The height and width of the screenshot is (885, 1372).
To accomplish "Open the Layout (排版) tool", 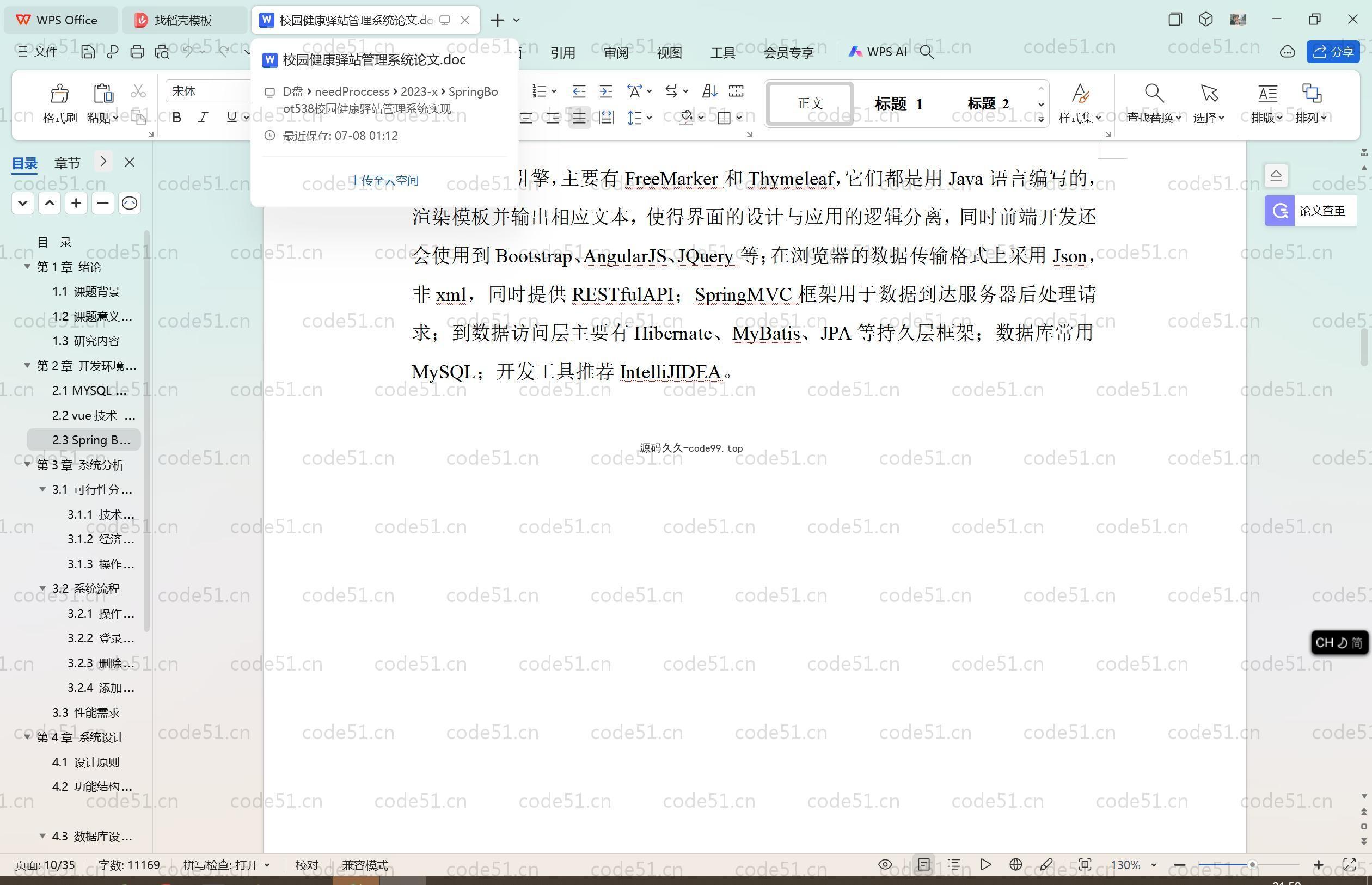I will tap(1267, 93).
